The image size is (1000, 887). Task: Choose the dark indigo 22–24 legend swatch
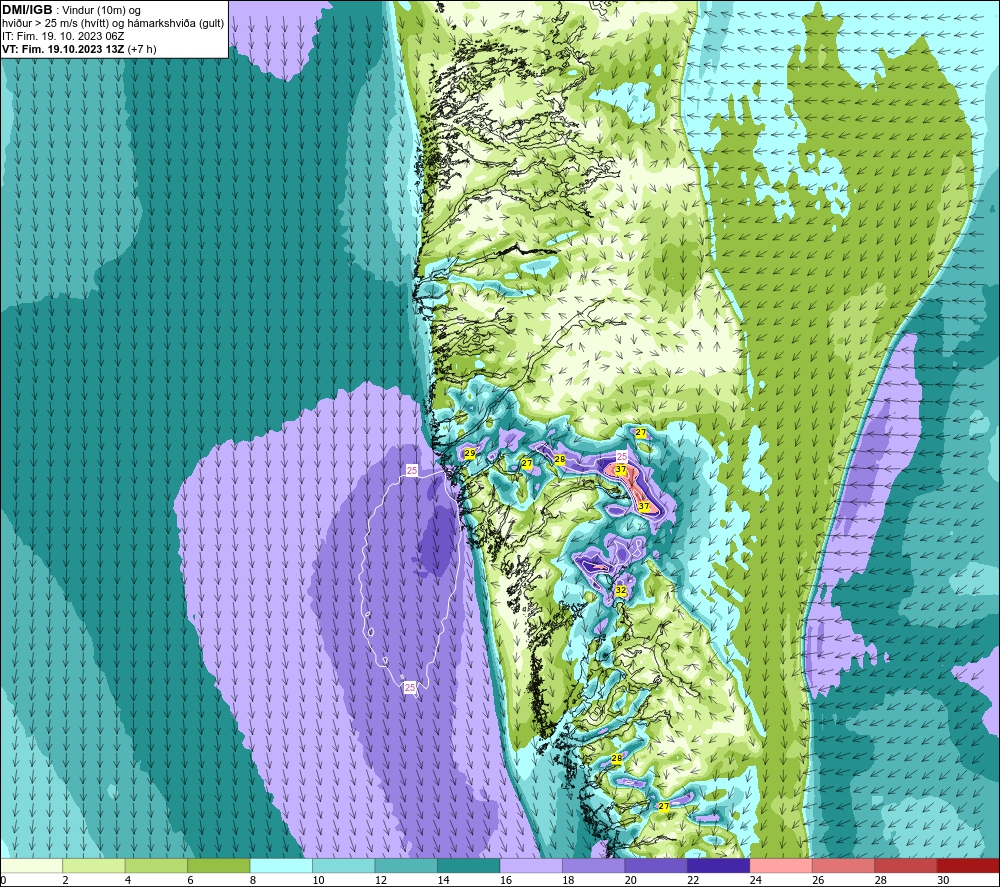(x=719, y=865)
